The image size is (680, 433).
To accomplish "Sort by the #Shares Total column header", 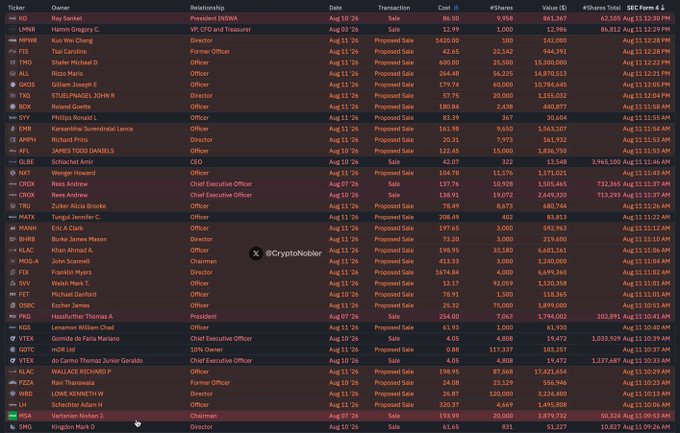I will 602,8.
